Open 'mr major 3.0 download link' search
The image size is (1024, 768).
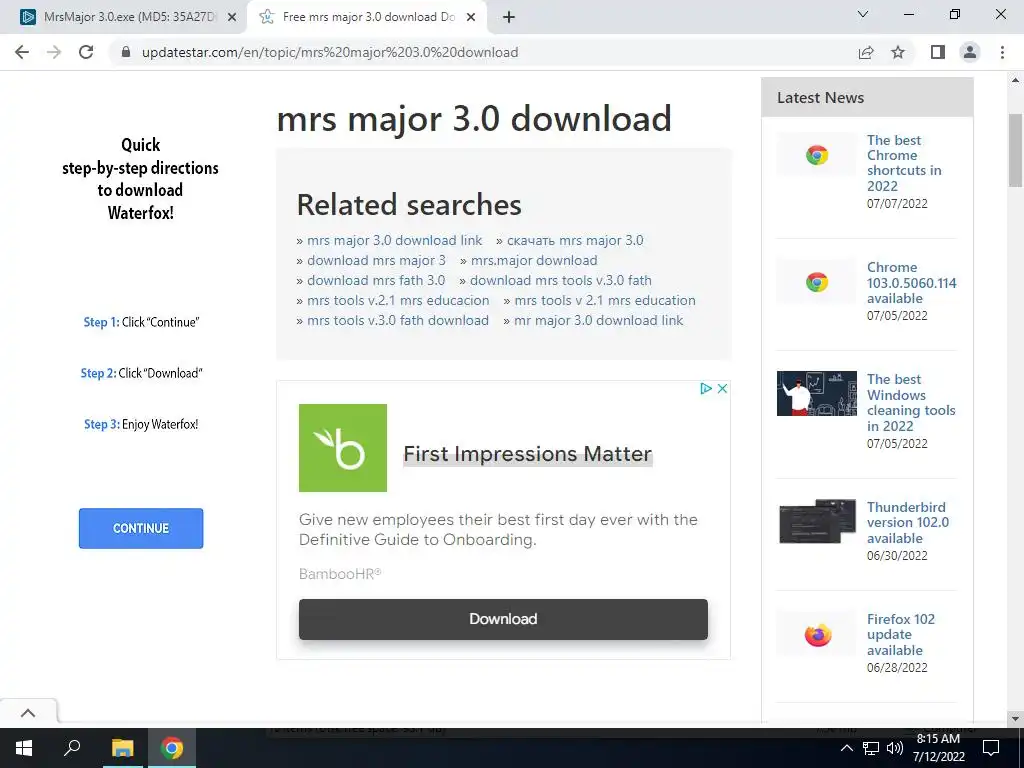[599, 321]
